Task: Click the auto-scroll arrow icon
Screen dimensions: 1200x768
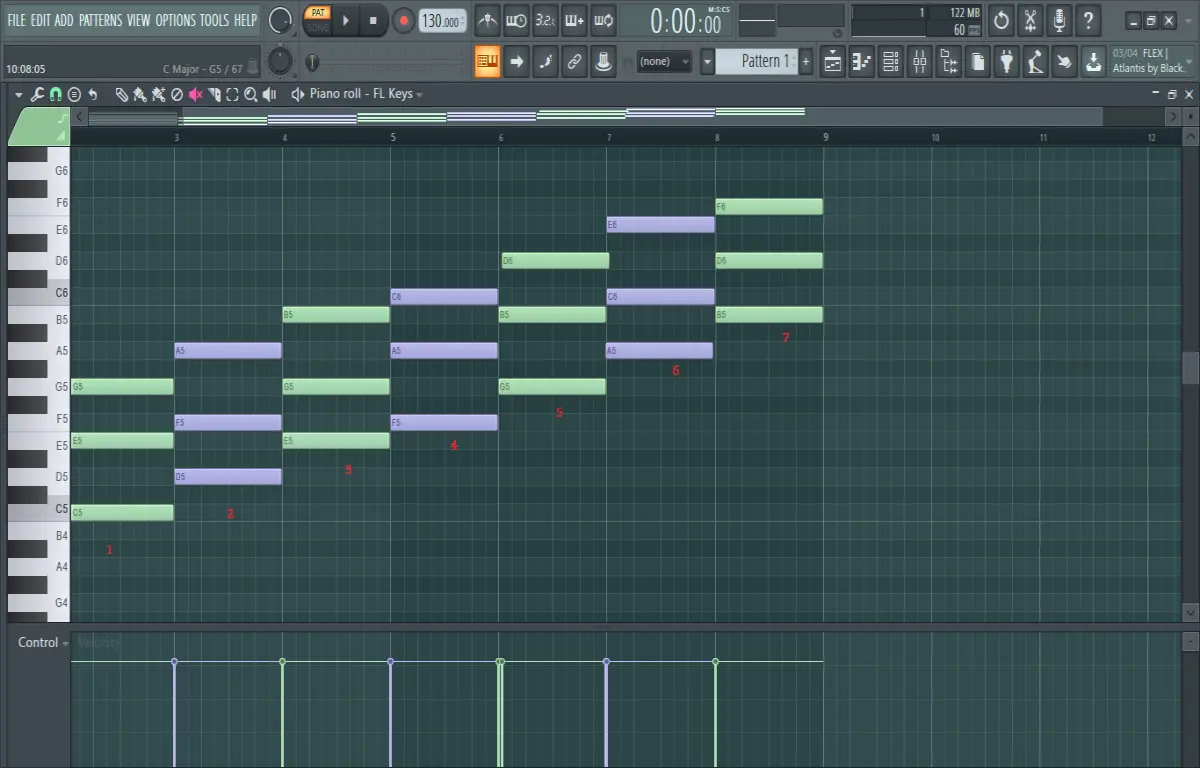Action: pyautogui.click(x=517, y=62)
